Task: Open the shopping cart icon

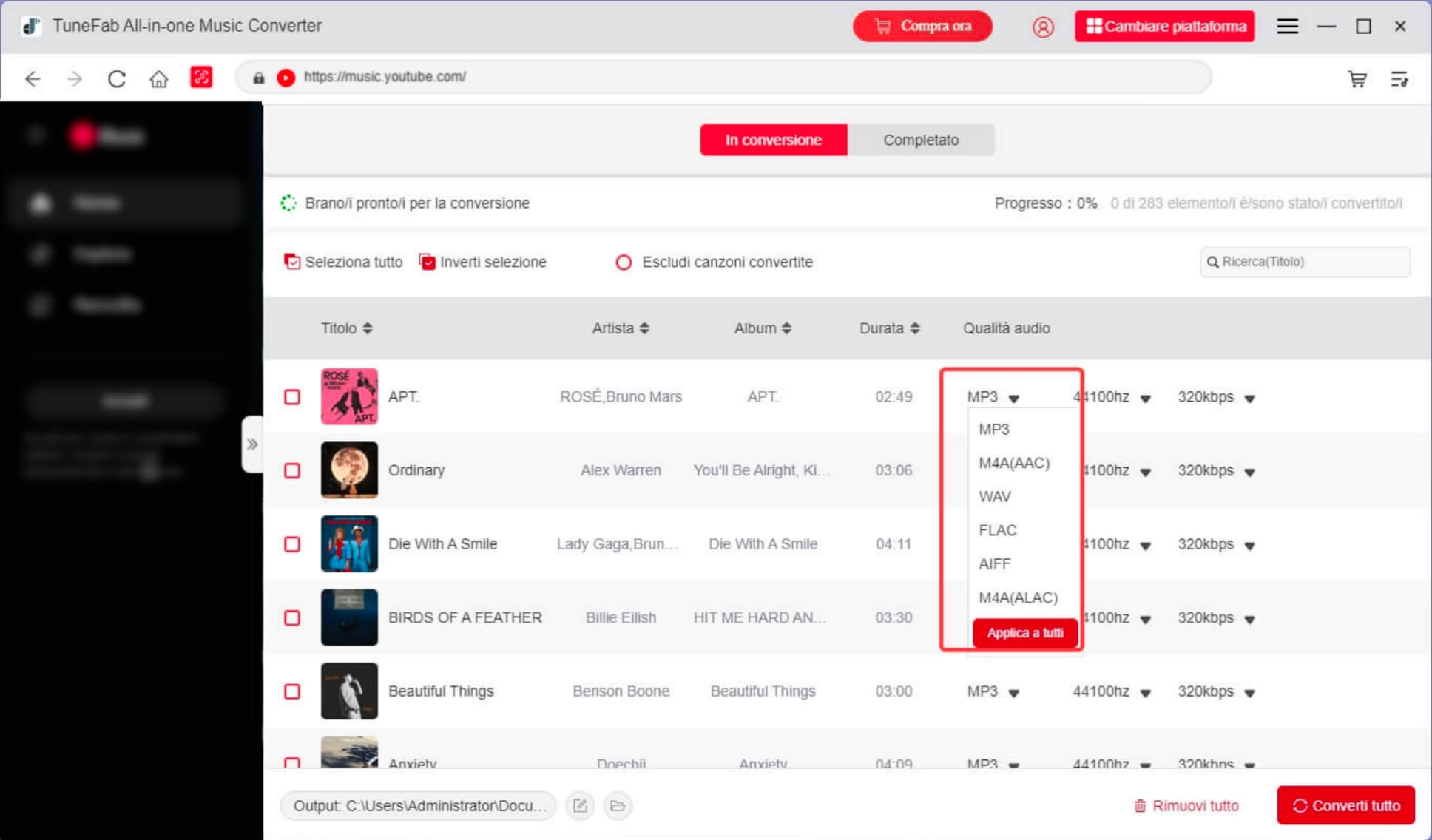Action: click(1357, 79)
